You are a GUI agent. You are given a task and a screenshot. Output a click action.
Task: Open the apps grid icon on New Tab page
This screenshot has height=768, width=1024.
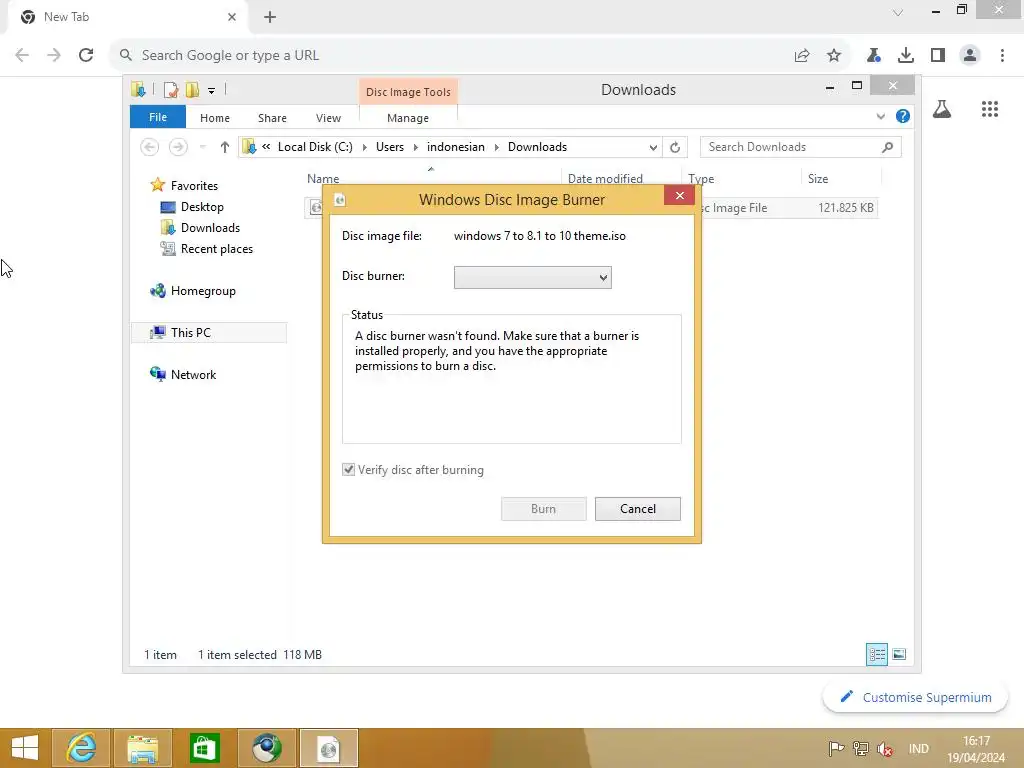point(990,109)
